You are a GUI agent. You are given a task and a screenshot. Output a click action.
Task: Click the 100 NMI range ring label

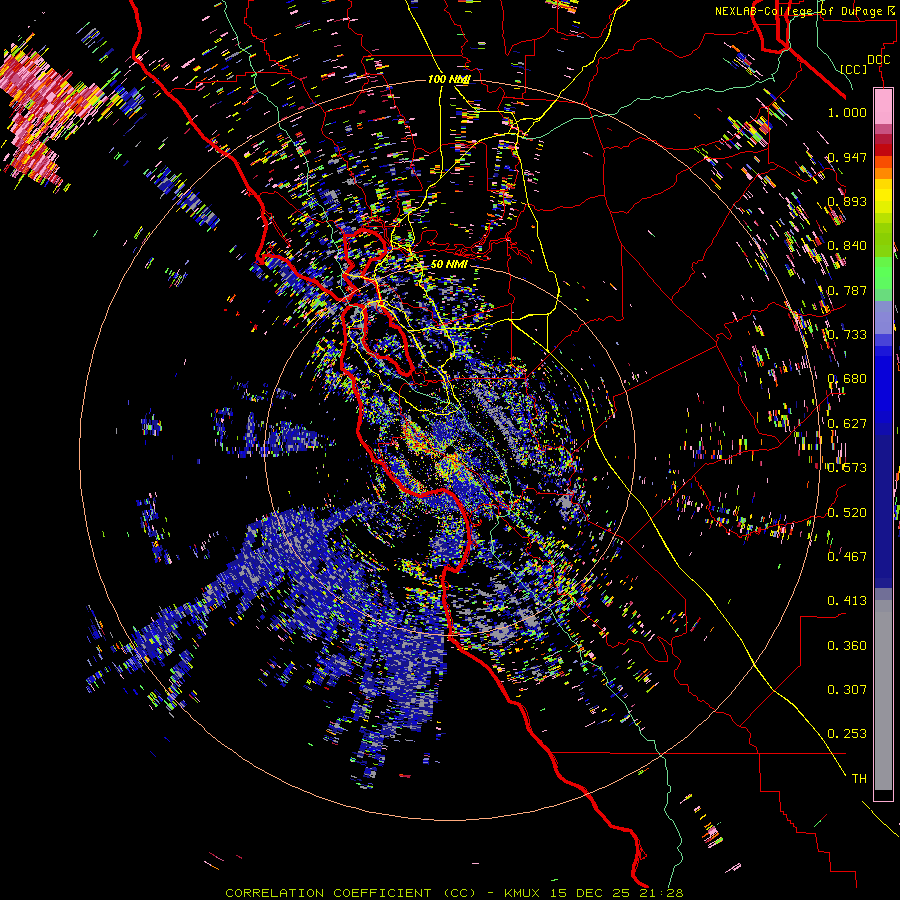coord(448,79)
